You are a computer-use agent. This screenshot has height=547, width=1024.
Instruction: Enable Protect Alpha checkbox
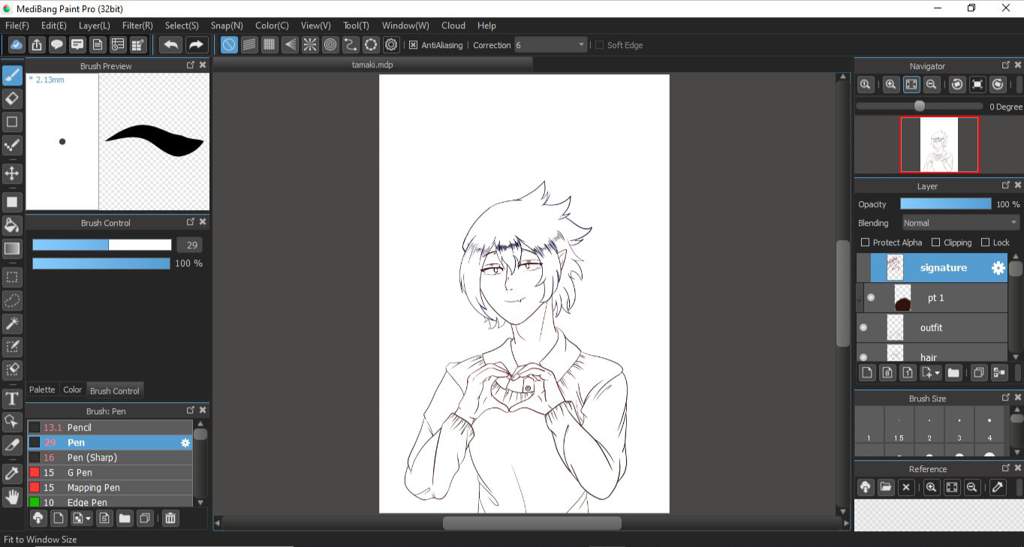point(865,242)
